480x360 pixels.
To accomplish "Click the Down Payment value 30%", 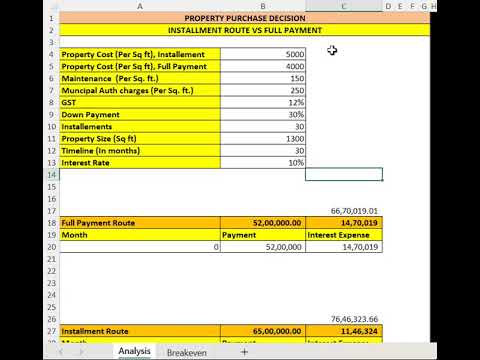I will (263, 114).
